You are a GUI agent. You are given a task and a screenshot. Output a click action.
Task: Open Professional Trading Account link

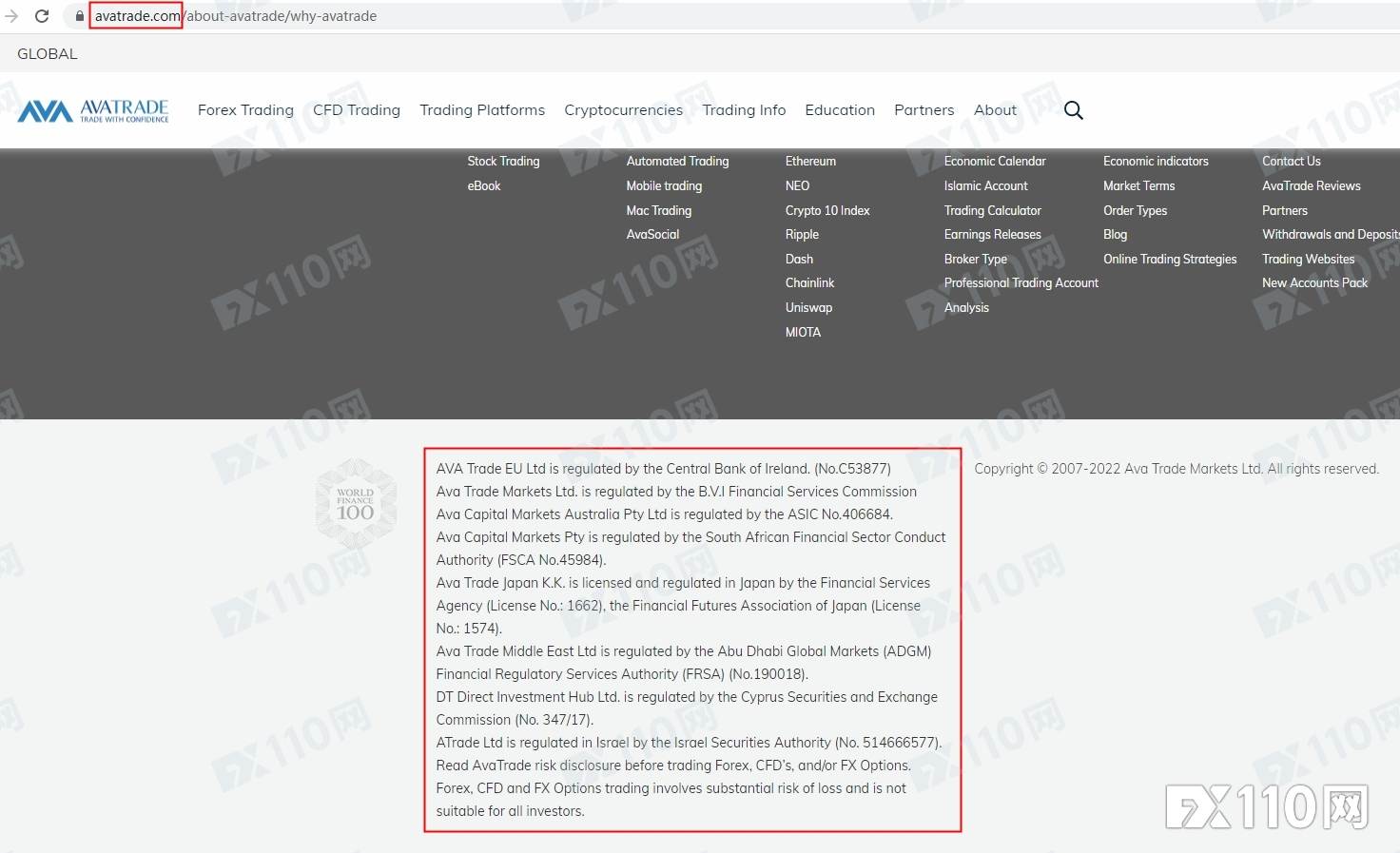point(1021,283)
